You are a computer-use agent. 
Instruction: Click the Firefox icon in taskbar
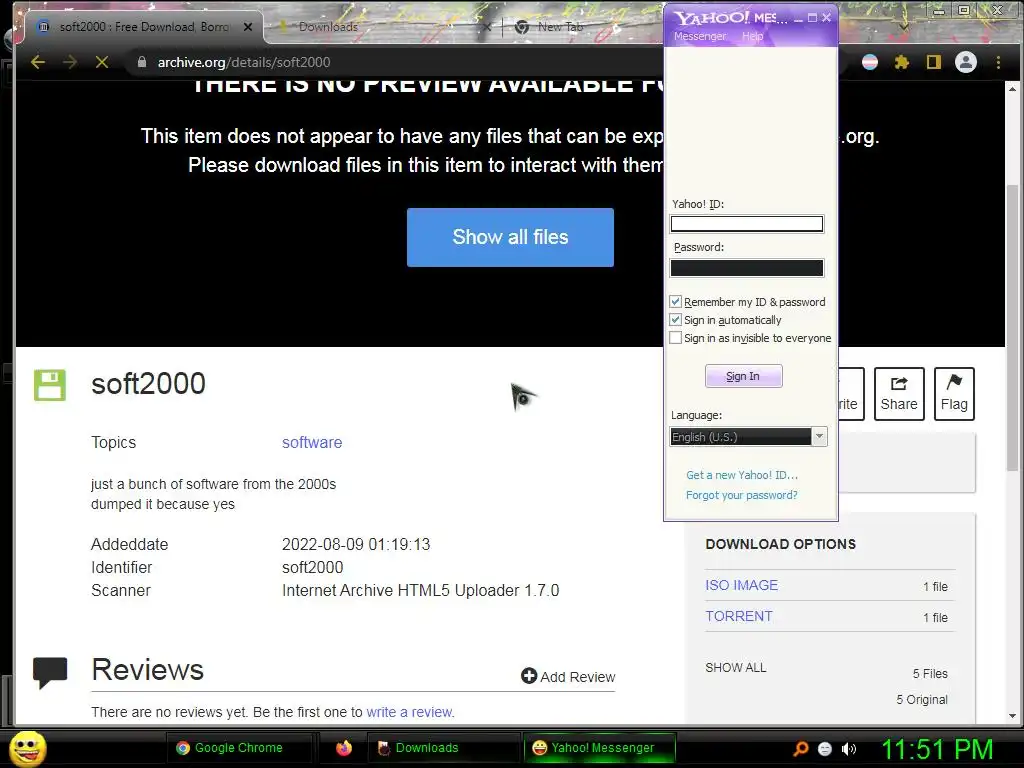[x=344, y=748]
